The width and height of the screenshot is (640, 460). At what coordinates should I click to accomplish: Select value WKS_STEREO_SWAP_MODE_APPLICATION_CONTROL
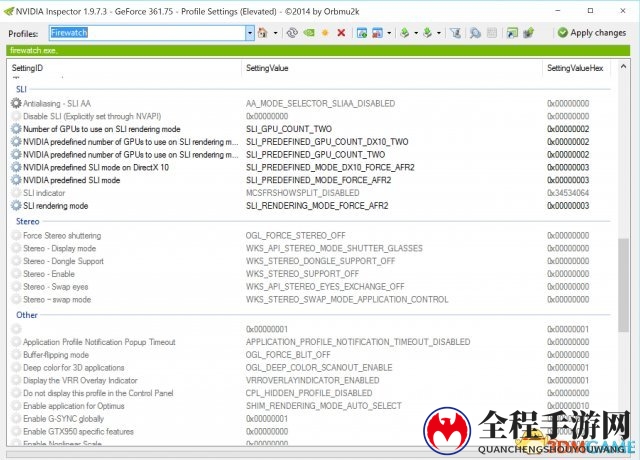coord(347,300)
